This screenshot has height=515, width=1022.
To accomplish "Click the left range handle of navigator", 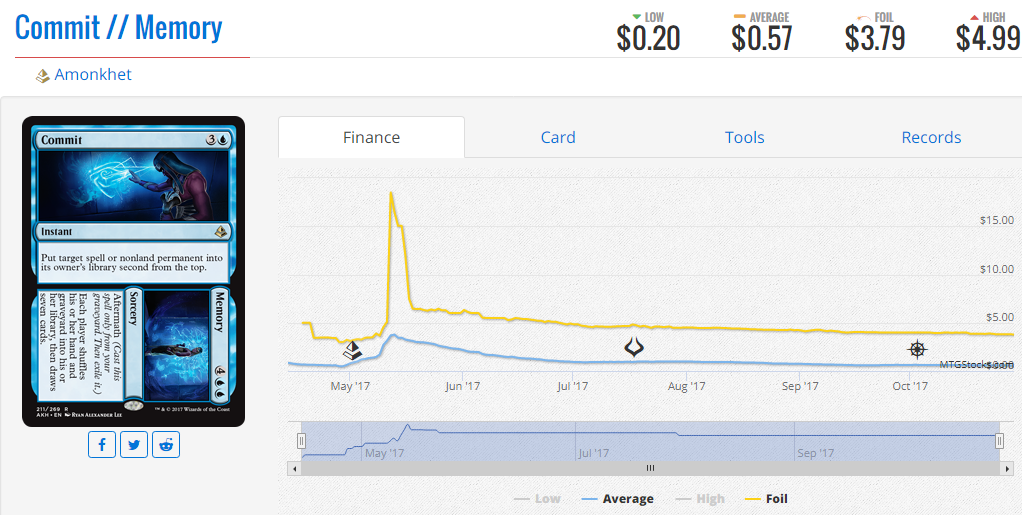I will pos(301,441).
